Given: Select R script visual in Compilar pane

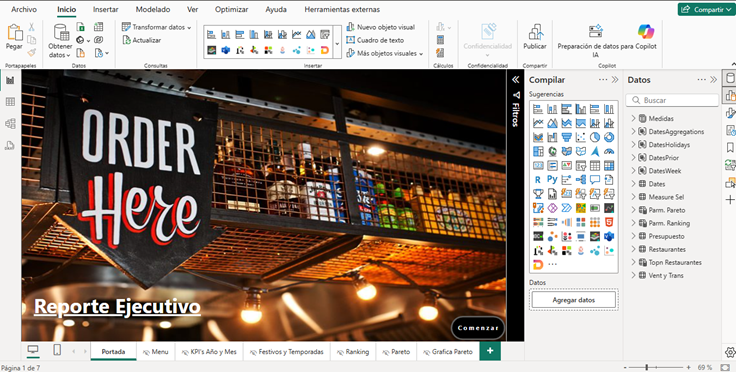Looking at the screenshot, I should click(538, 180).
